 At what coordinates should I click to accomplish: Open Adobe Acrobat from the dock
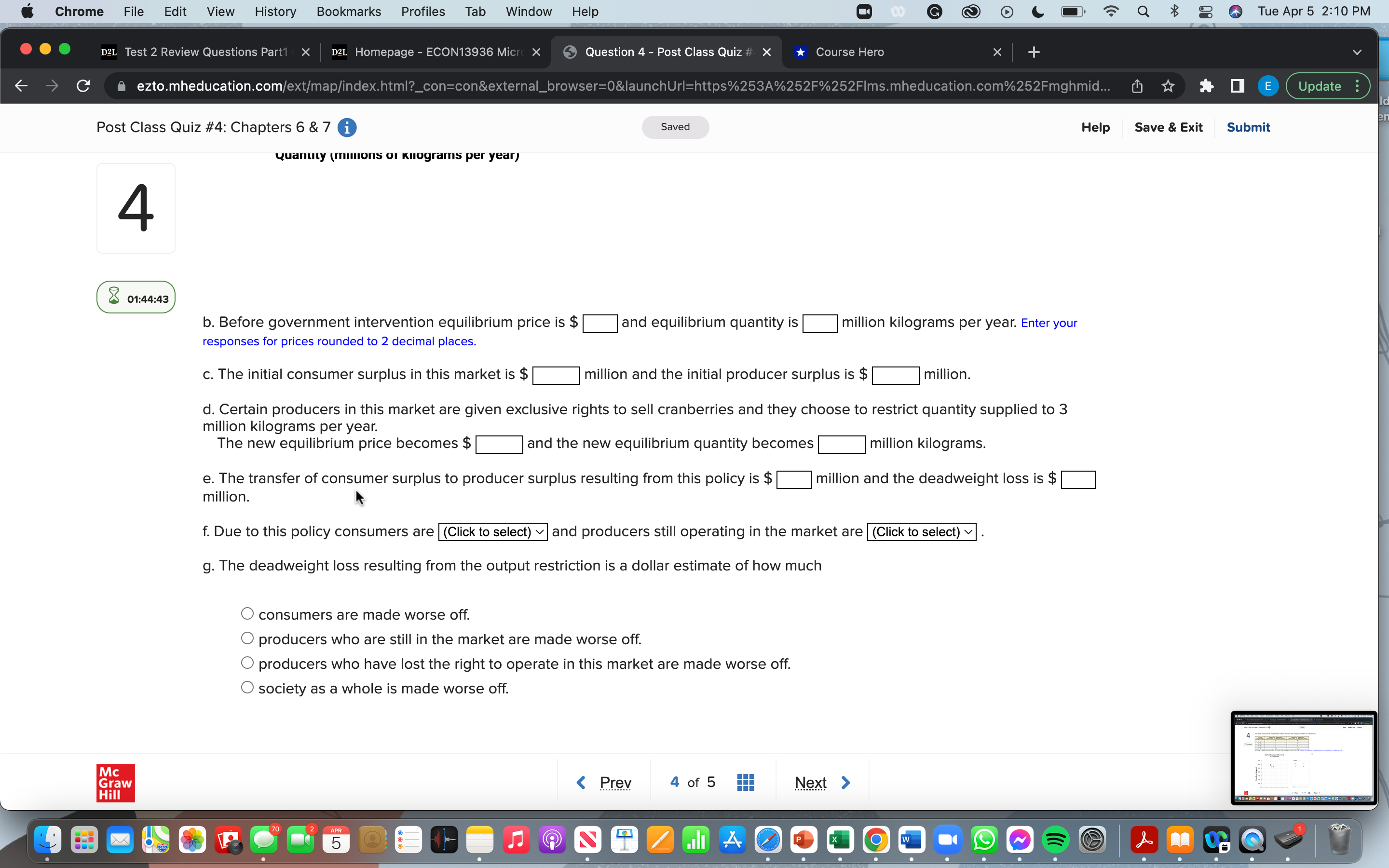[1144, 839]
